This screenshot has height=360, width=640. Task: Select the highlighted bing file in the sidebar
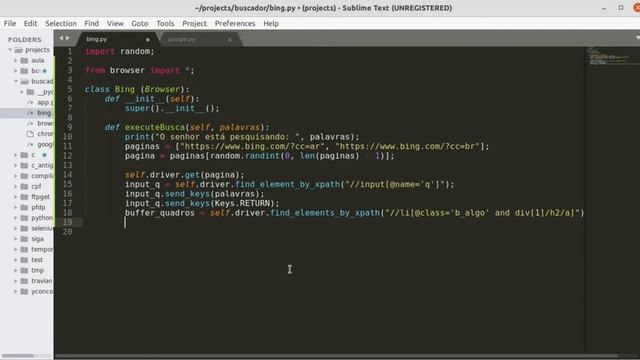click(x=27, y=113)
